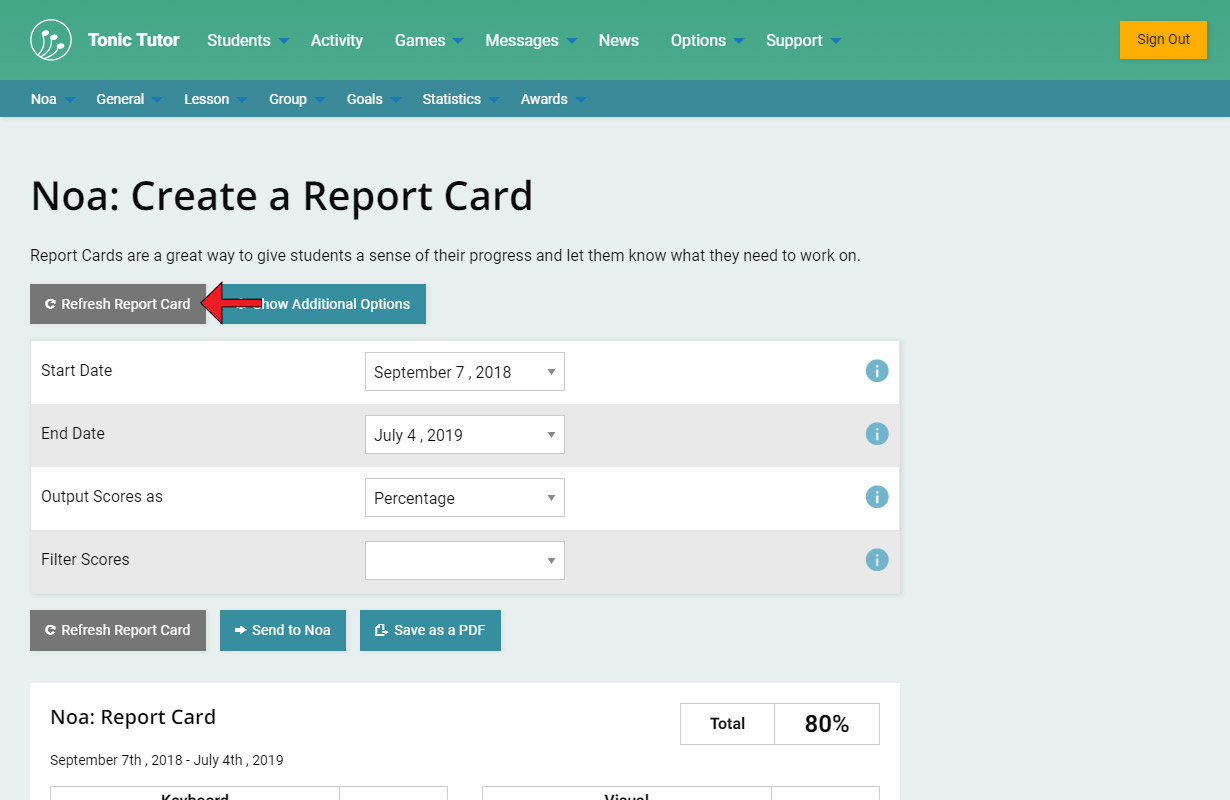Click the Sign Out button
Screen dimensions: 1230x800
click(1162, 40)
